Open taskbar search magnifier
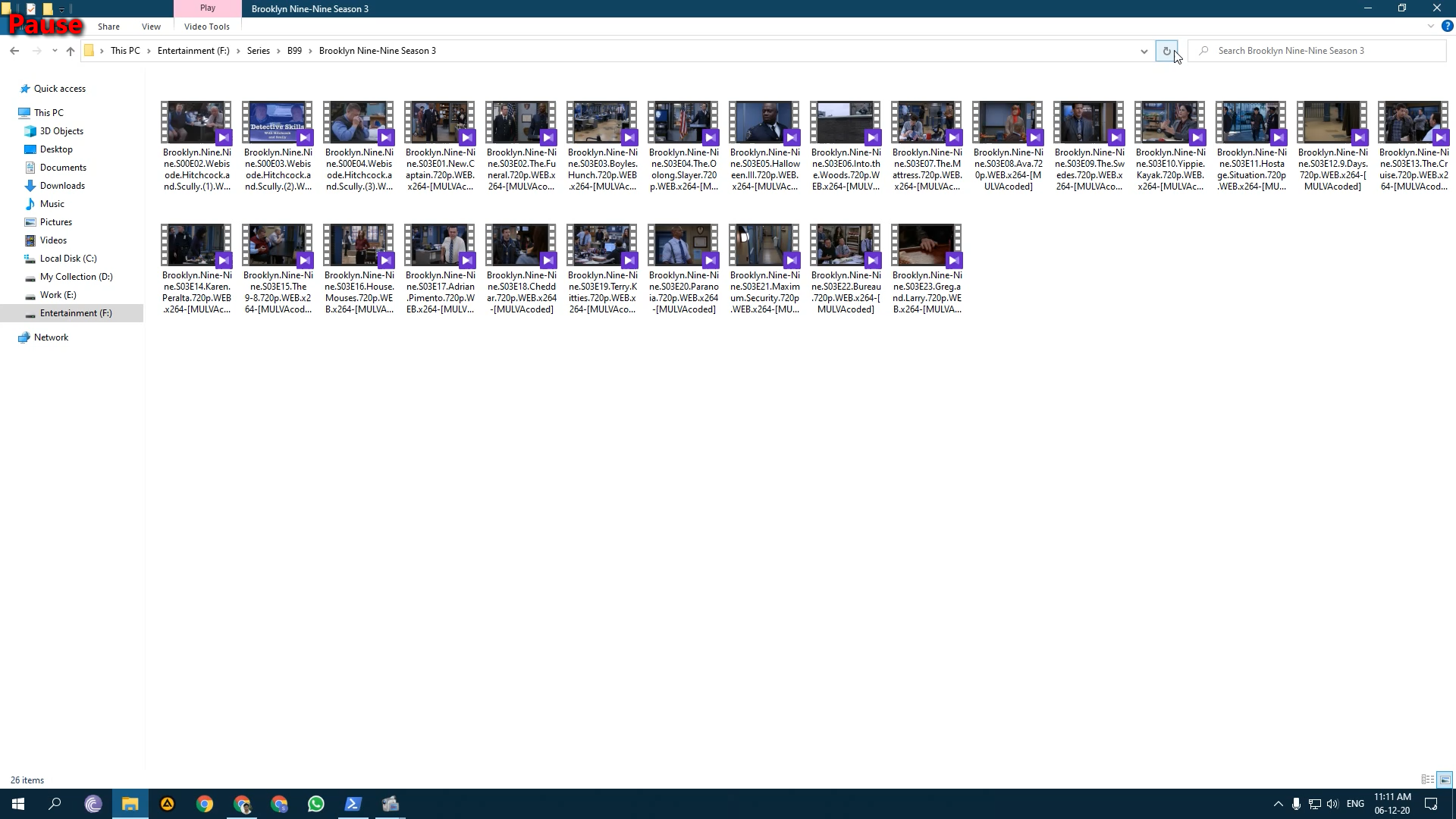 55,804
